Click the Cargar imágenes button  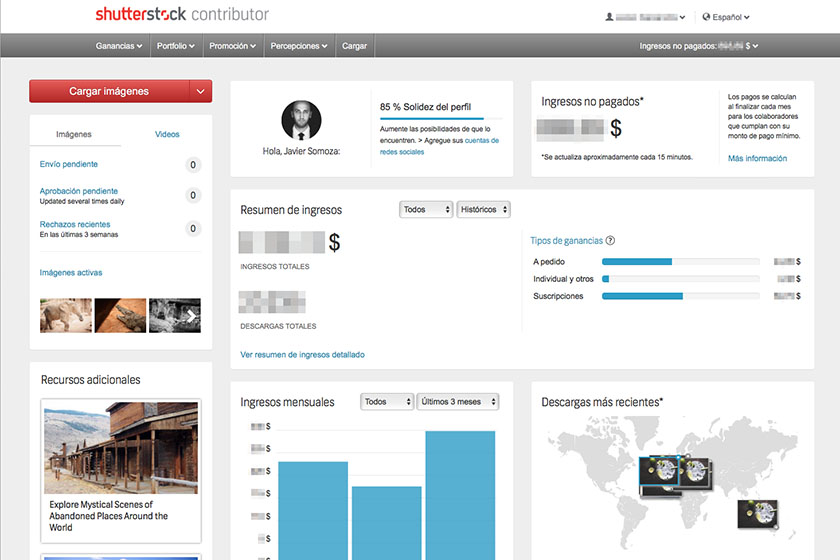click(x=109, y=91)
